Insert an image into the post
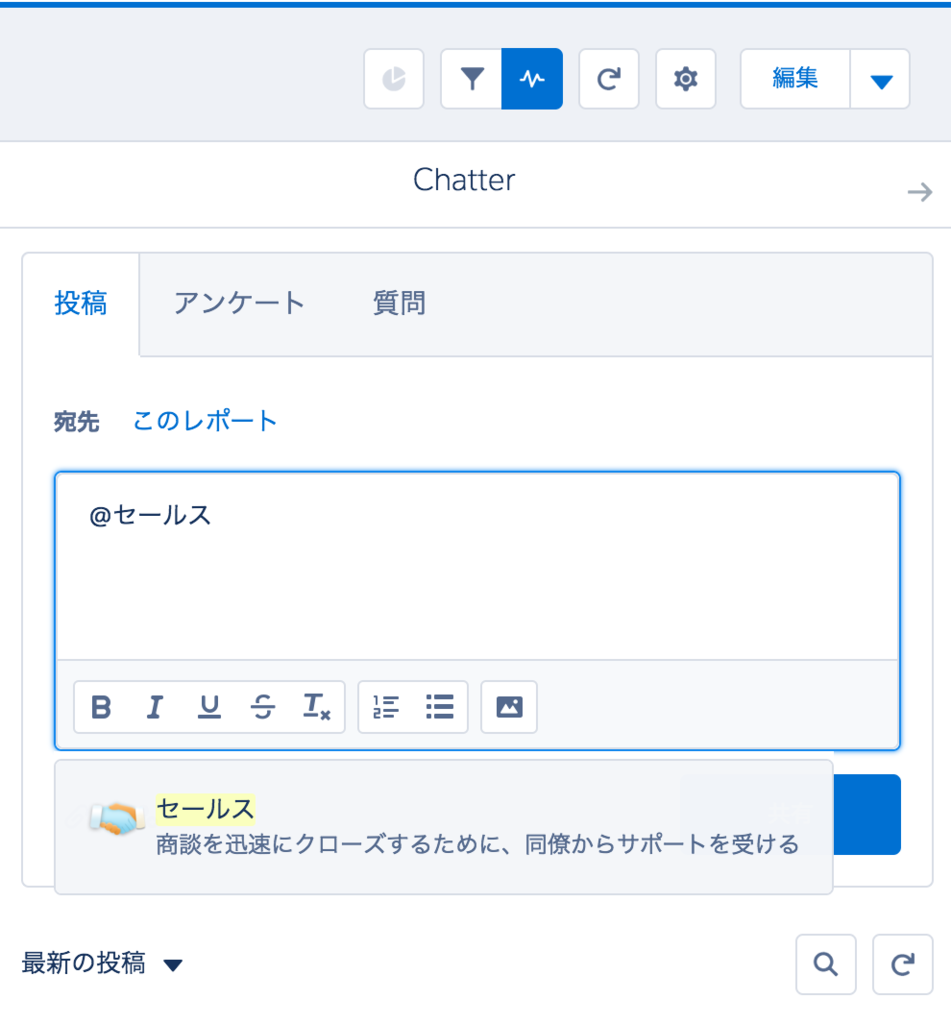Screen dimensions: 951x1024 508,706
